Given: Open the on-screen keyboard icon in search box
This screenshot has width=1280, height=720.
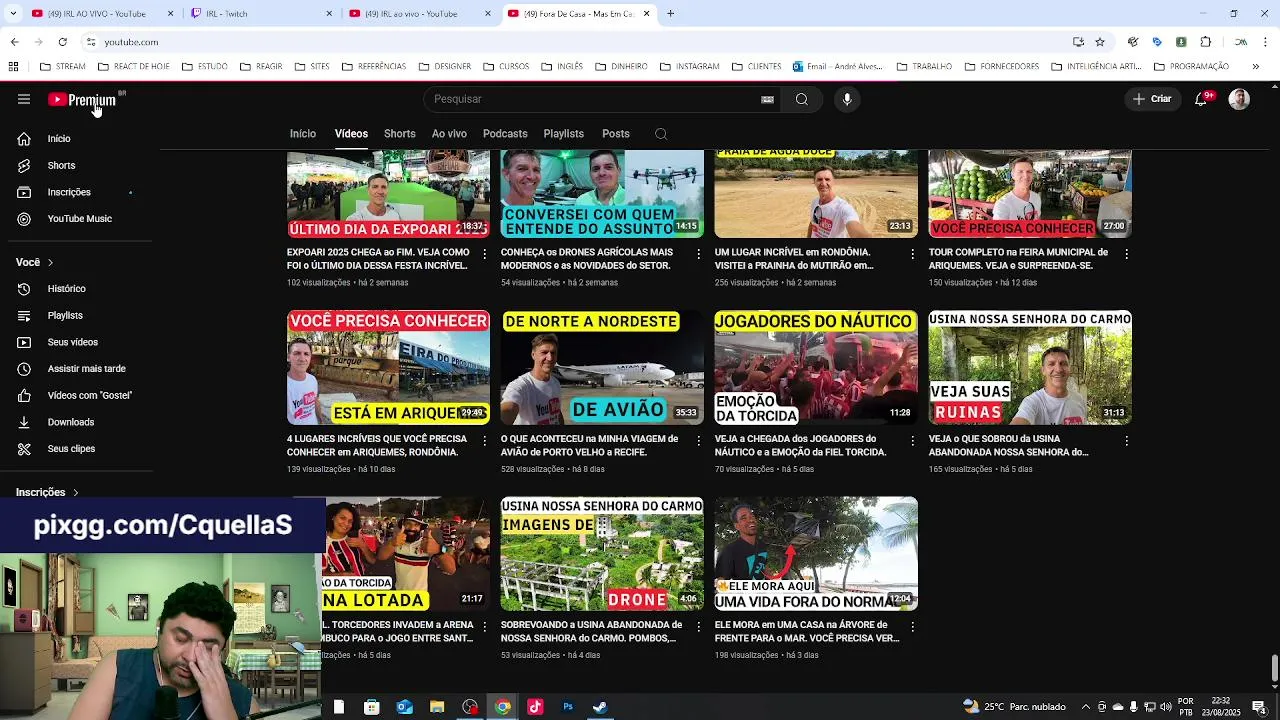Looking at the screenshot, I should [767, 99].
